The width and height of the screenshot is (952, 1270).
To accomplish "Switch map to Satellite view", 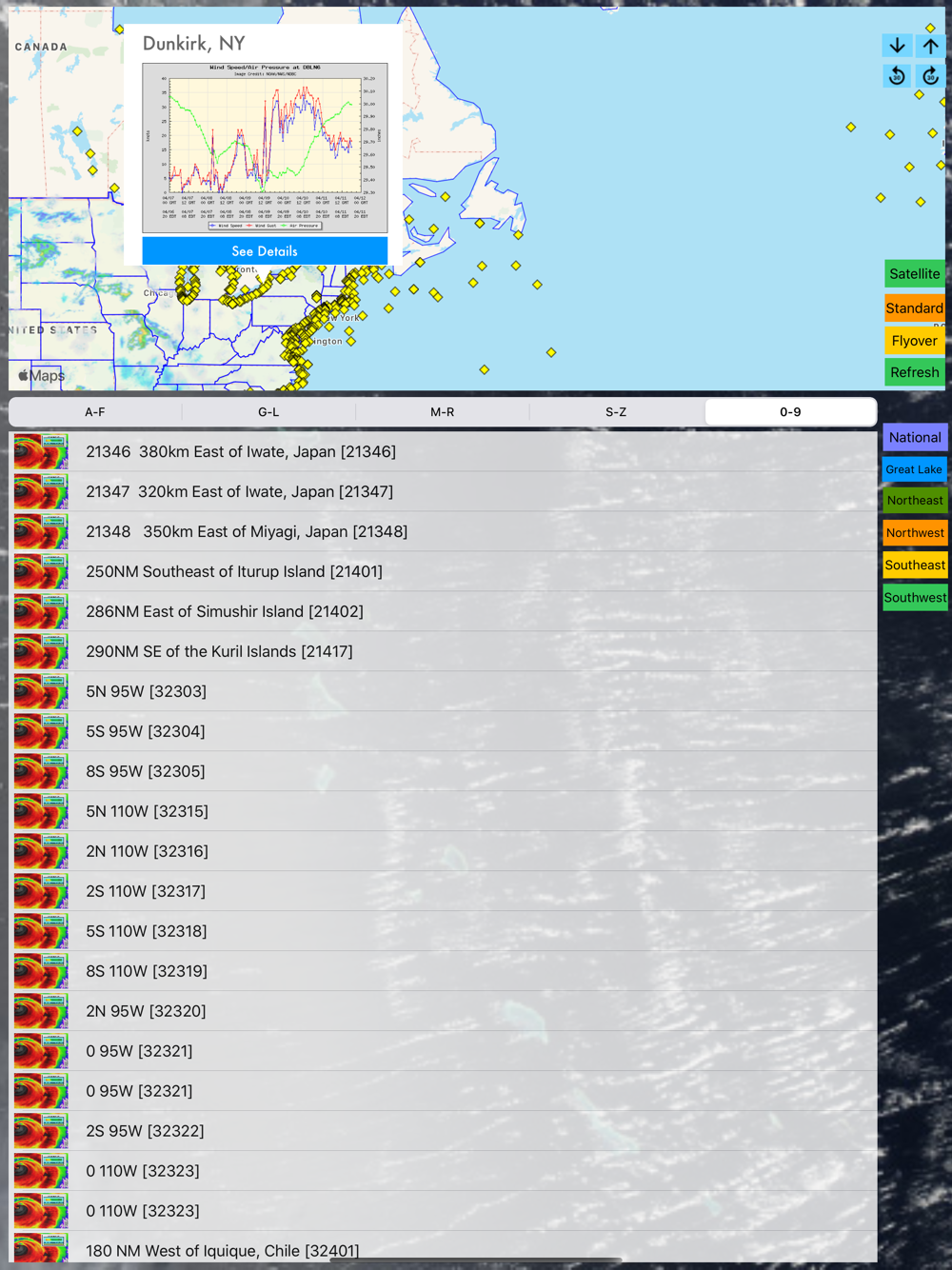I will point(914,273).
